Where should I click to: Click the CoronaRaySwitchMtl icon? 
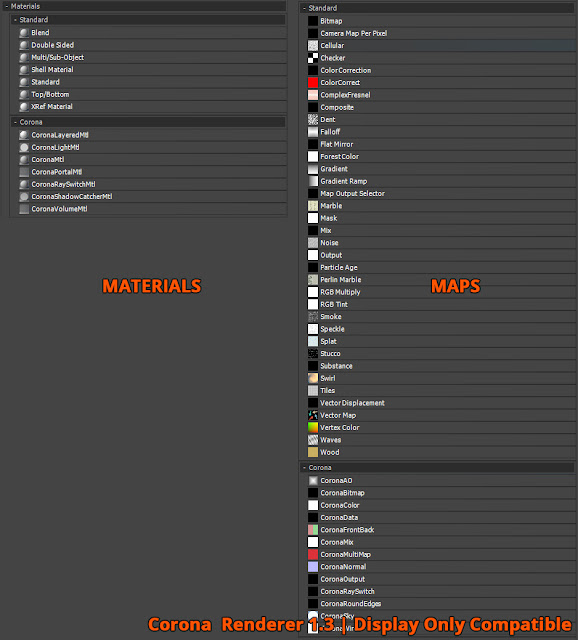[24, 184]
